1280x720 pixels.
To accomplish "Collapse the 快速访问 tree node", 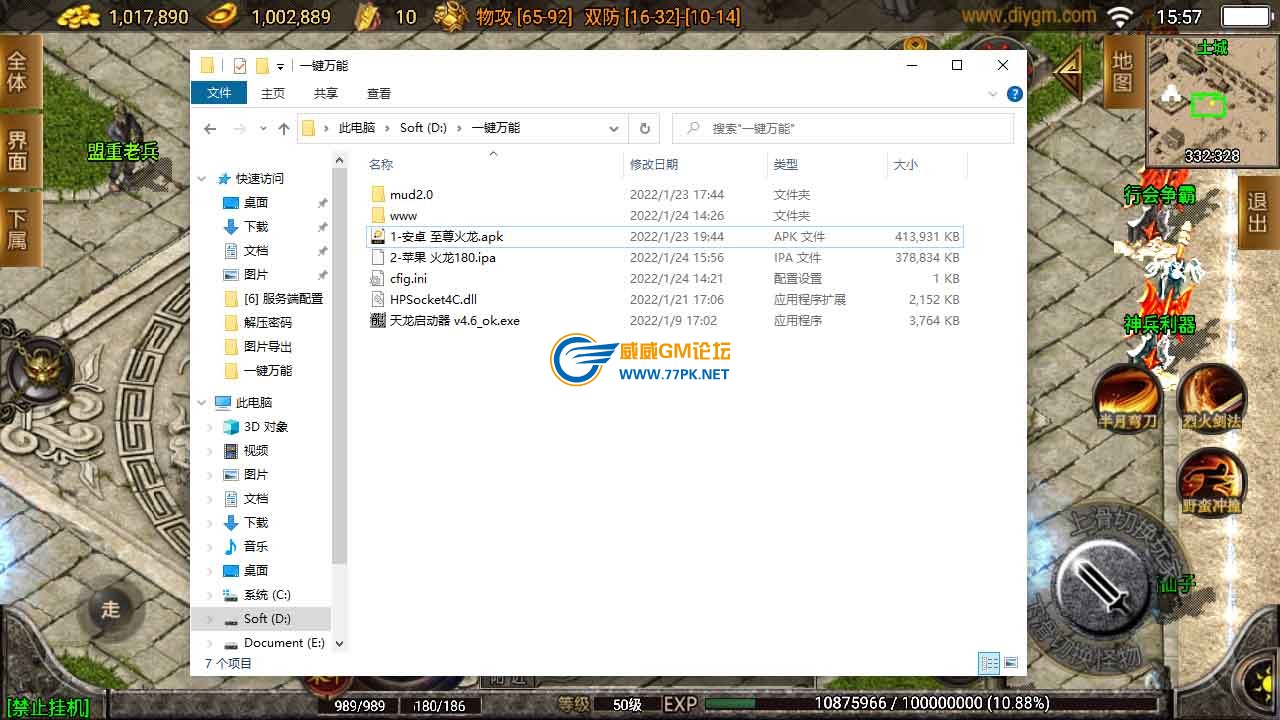I will 202,178.
